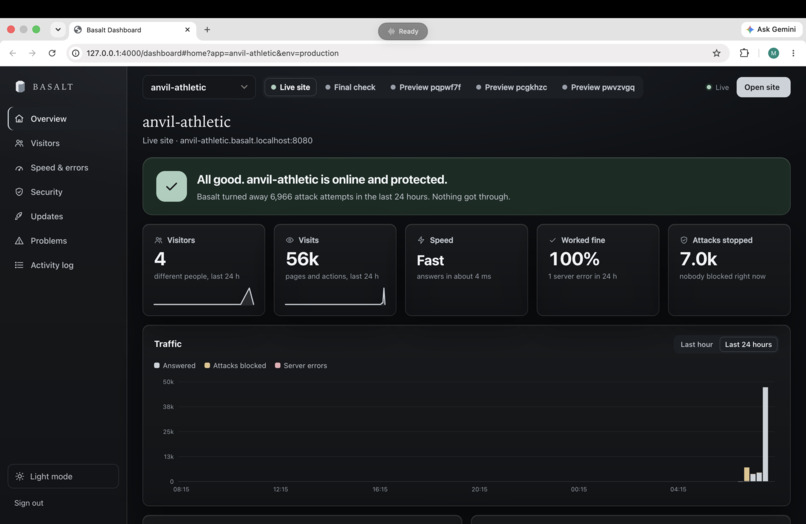Click the eye icon on Visits card
Viewport: 806px width, 524px height.
coord(289,240)
